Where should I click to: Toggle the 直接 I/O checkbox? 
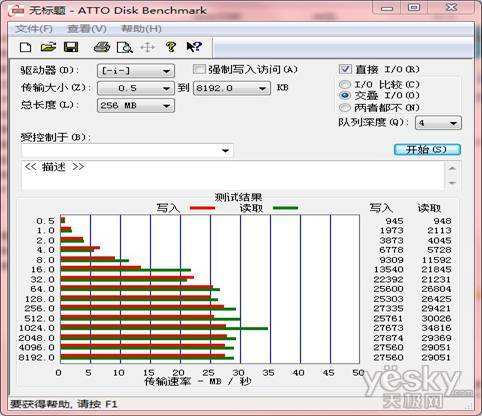345,69
